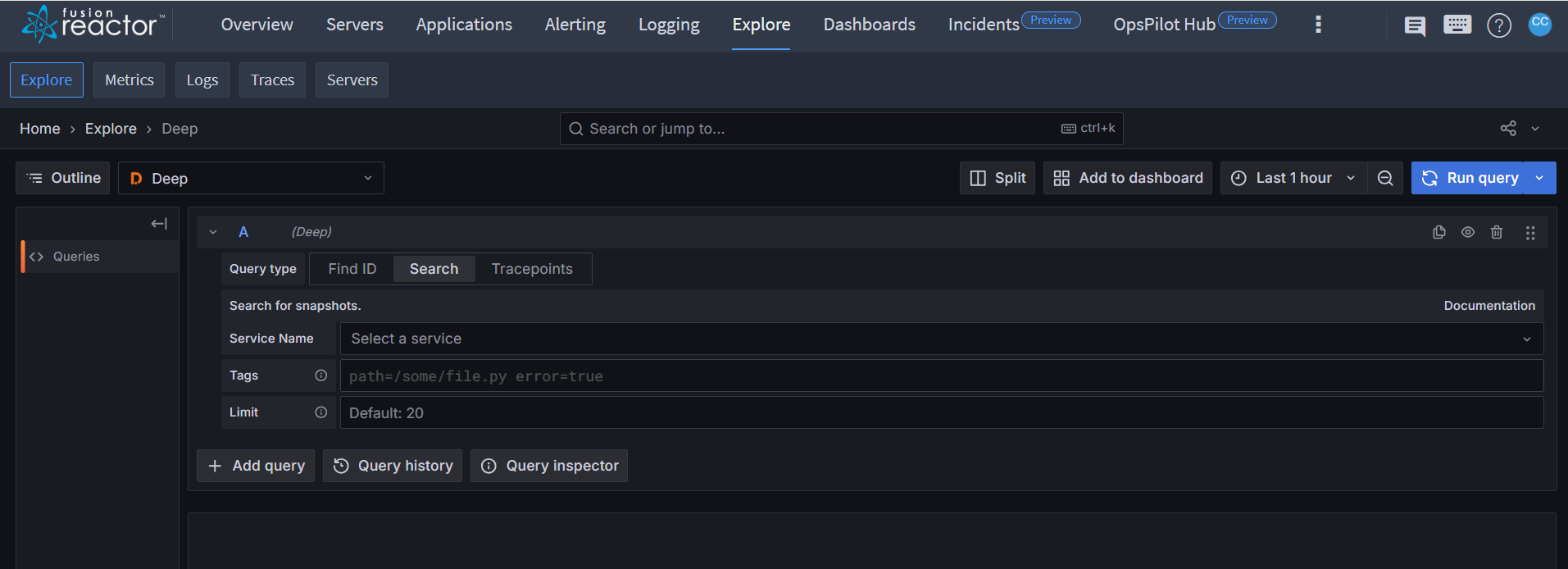Duplicate query A with copy icon

1438,232
